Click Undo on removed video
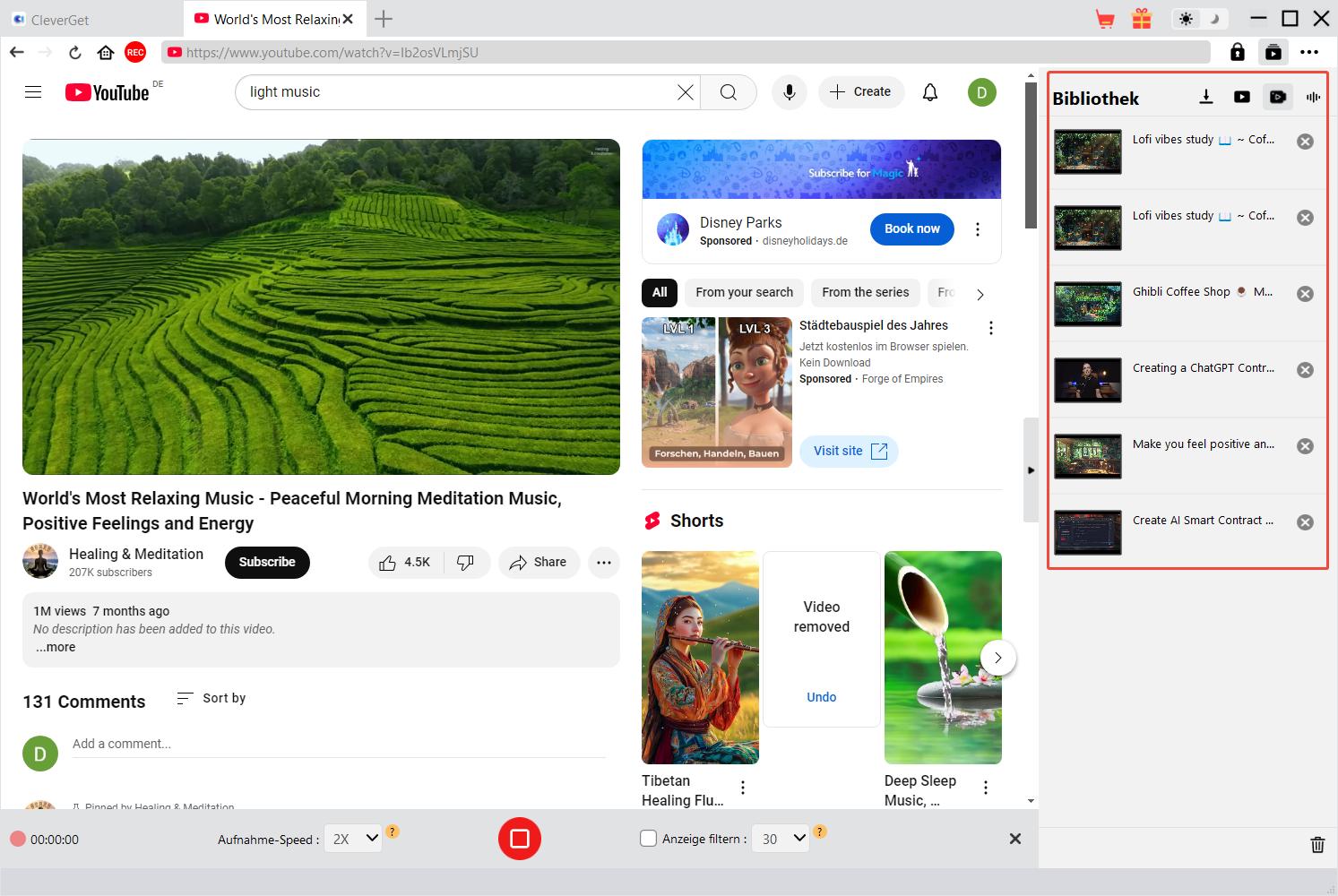Viewport: 1338px width, 896px height. click(x=821, y=697)
